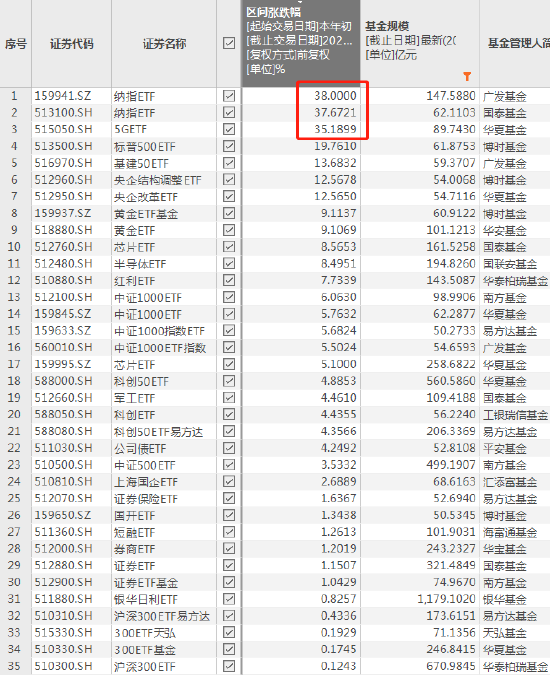Click the 中证500ETF name cell

(145, 465)
